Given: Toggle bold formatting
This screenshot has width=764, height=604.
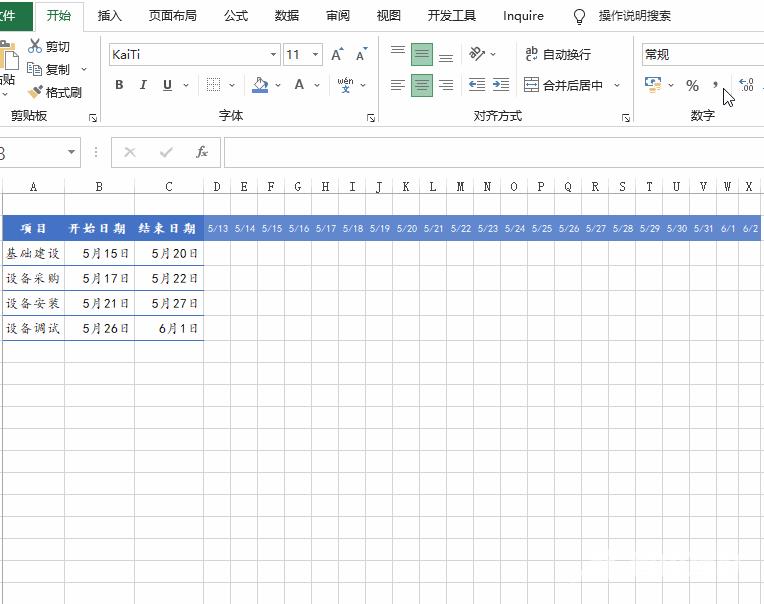Looking at the screenshot, I should pyautogui.click(x=119, y=86).
